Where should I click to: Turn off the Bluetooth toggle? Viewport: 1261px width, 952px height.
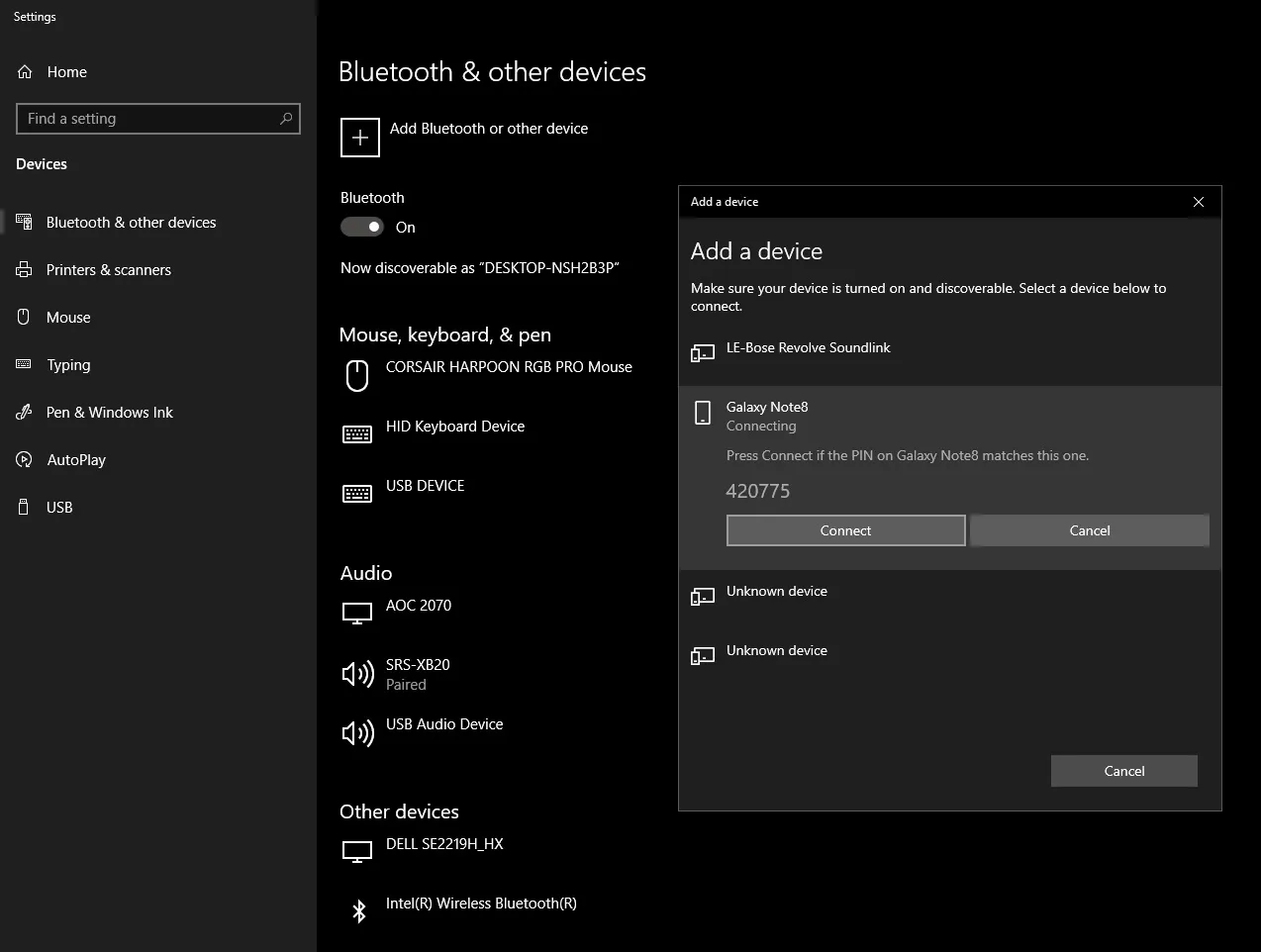point(362,227)
